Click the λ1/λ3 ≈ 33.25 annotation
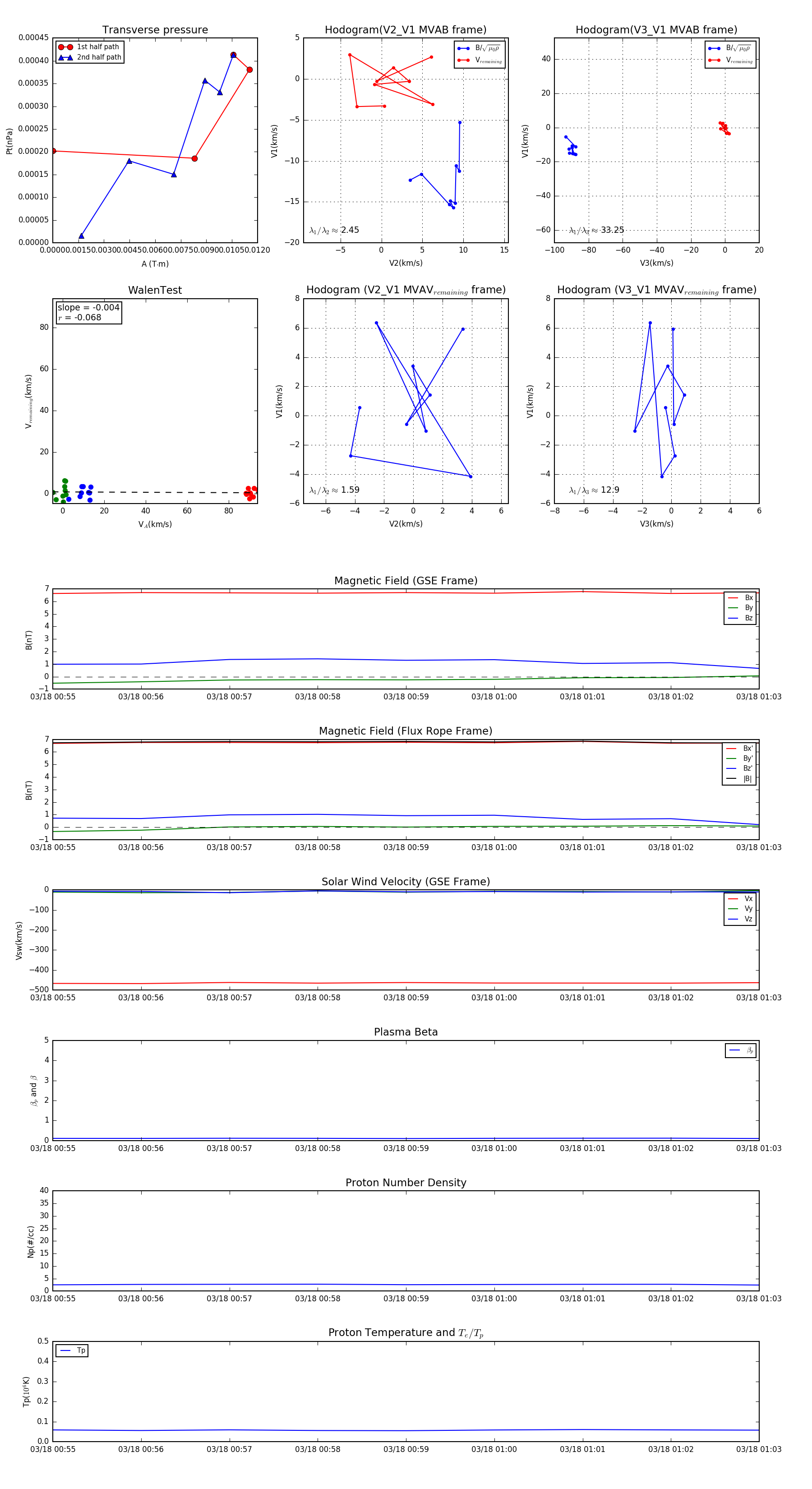Screen dimensions: 812x1489 pos(596,230)
